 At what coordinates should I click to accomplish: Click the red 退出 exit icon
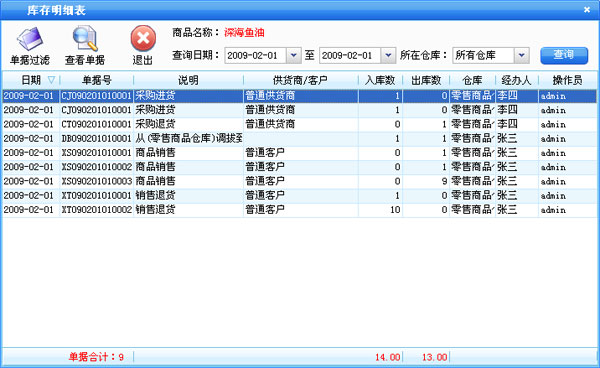click(x=143, y=38)
